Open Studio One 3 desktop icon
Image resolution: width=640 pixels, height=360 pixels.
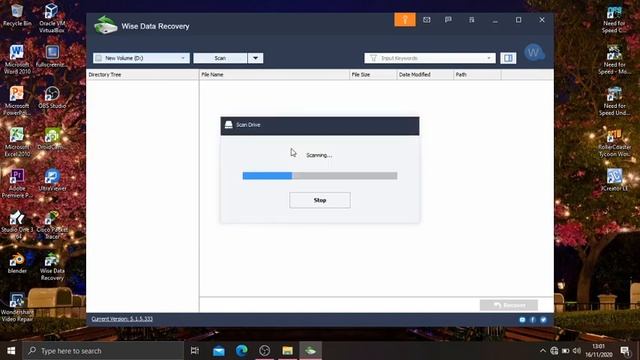(17, 224)
